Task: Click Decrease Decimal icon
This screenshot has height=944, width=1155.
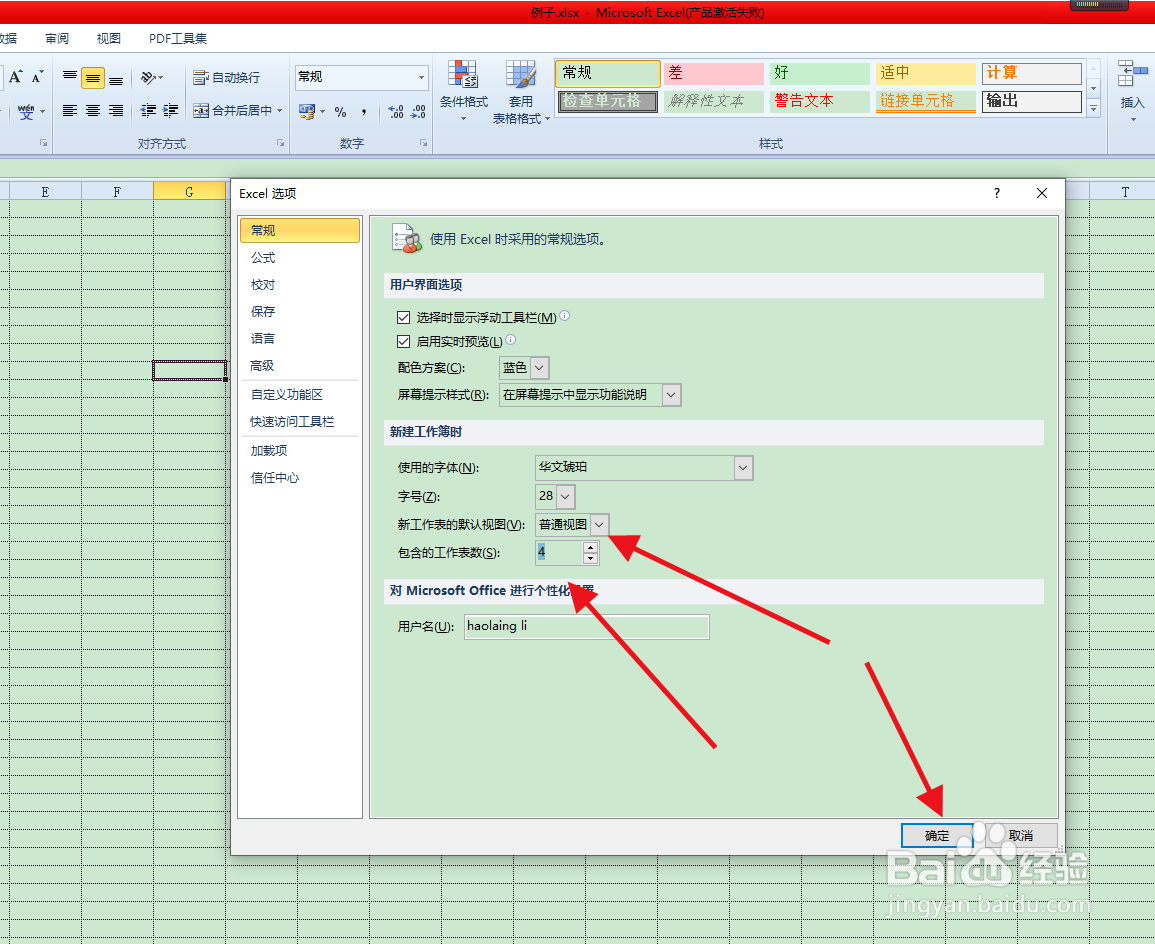Action: 418,111
